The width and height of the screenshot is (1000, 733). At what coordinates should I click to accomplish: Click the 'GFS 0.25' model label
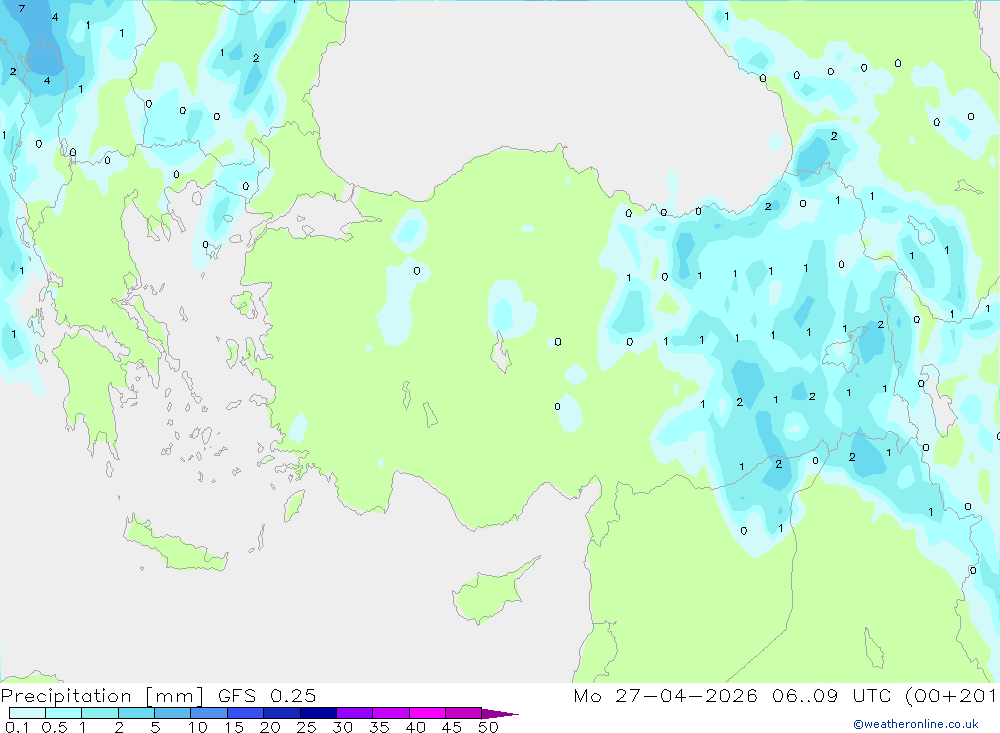tap(267, 695)
